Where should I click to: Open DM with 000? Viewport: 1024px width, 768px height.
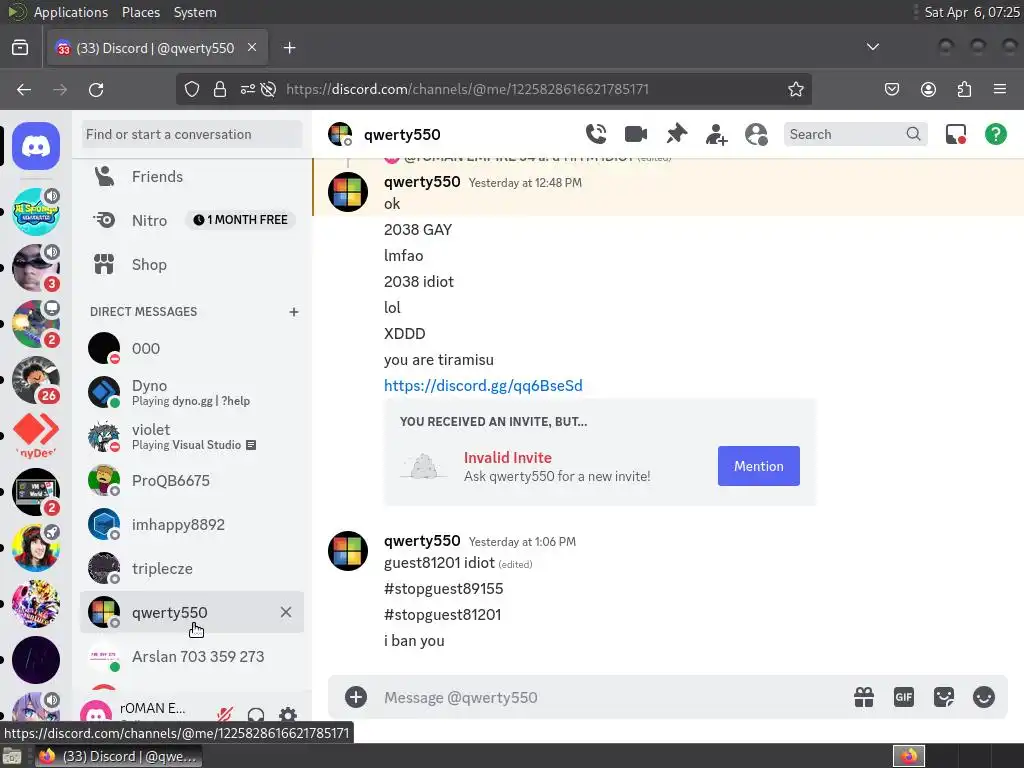(x=192, y=349)
